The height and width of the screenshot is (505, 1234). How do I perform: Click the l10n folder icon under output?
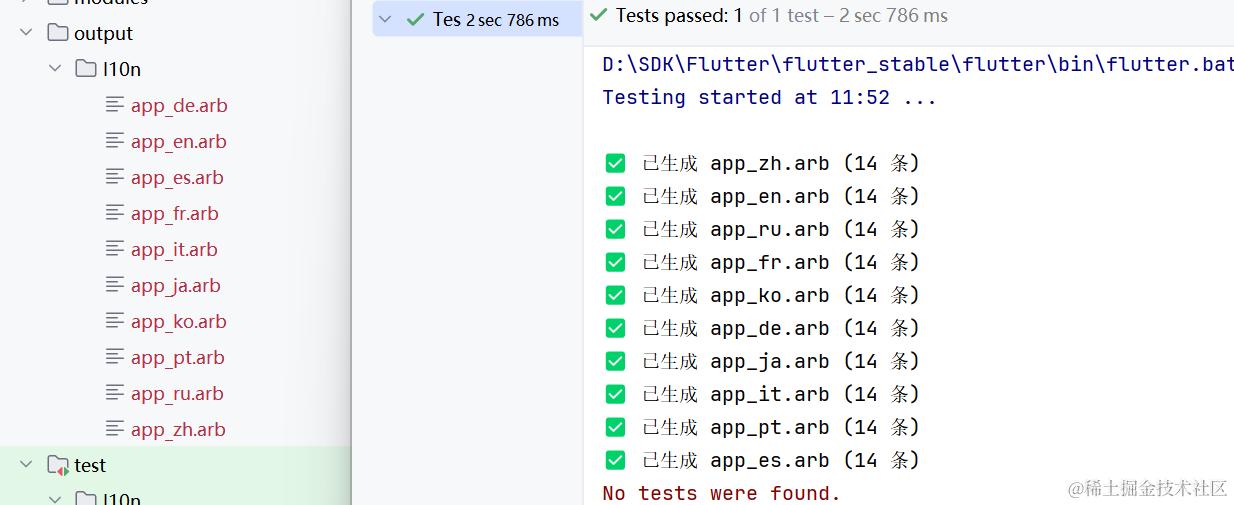(x=86, y=69)
